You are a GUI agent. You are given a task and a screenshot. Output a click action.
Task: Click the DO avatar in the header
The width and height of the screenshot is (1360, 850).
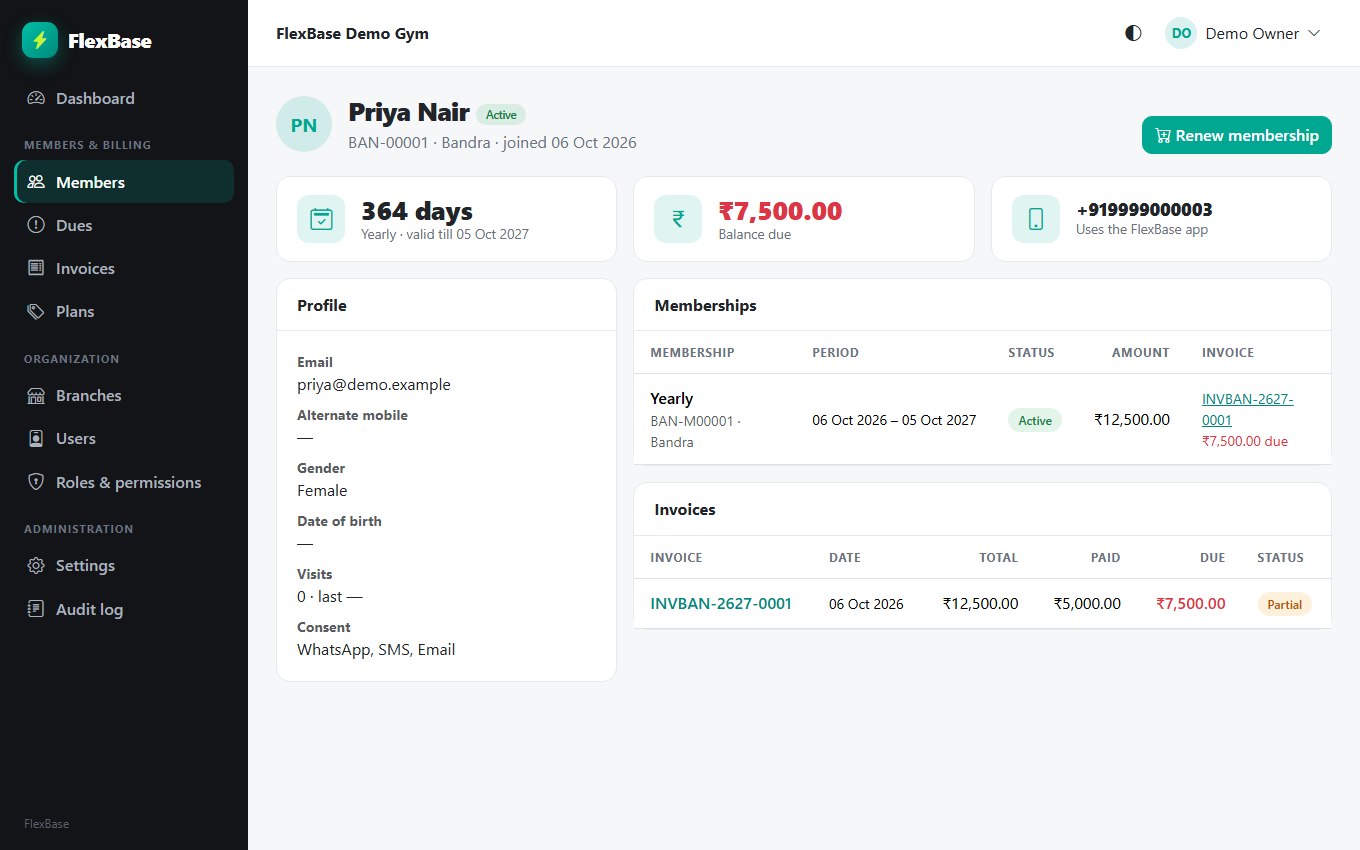click(1181, 33)
